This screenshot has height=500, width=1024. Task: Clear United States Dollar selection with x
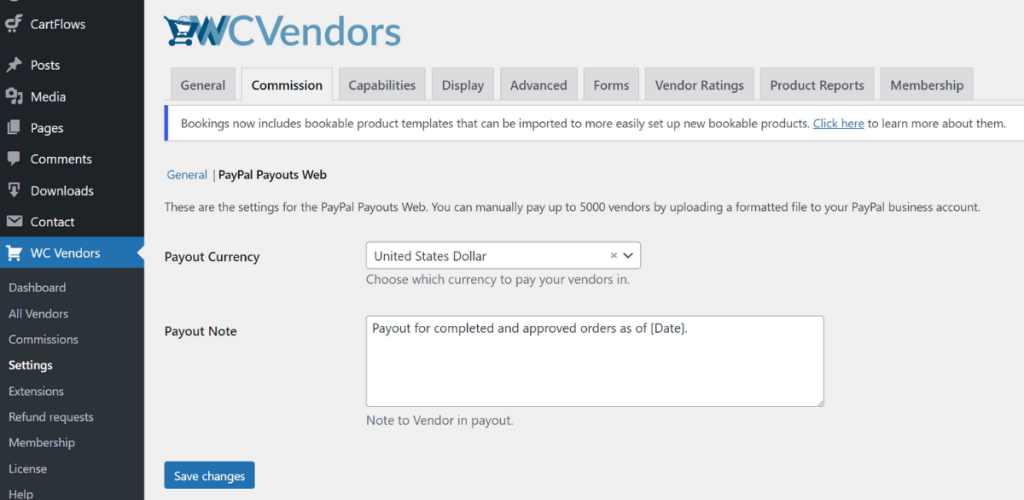click(614, 256)
